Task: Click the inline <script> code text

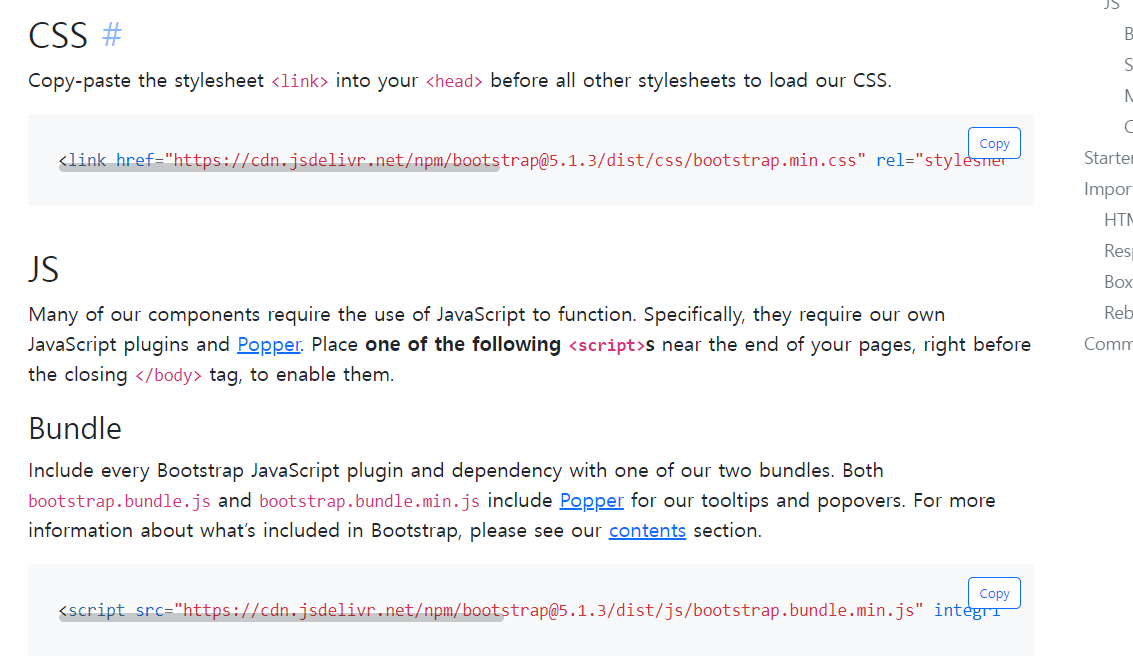Action: pos(607,345)
